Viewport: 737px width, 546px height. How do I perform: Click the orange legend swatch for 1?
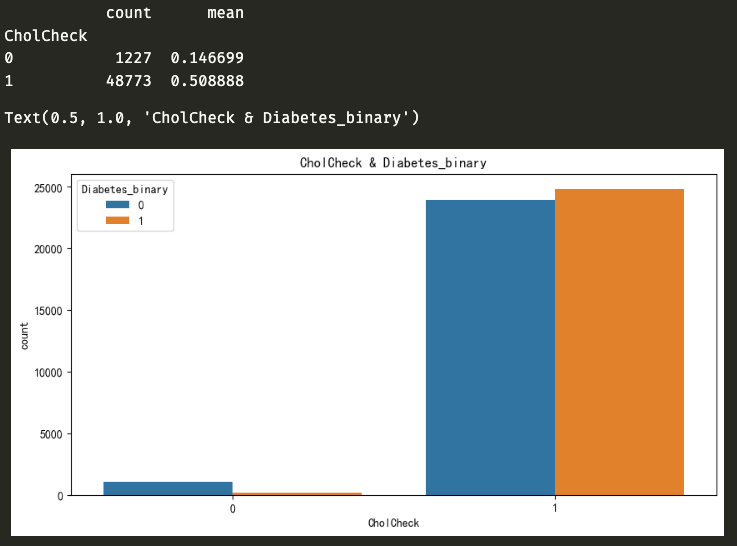pos(118,220)
